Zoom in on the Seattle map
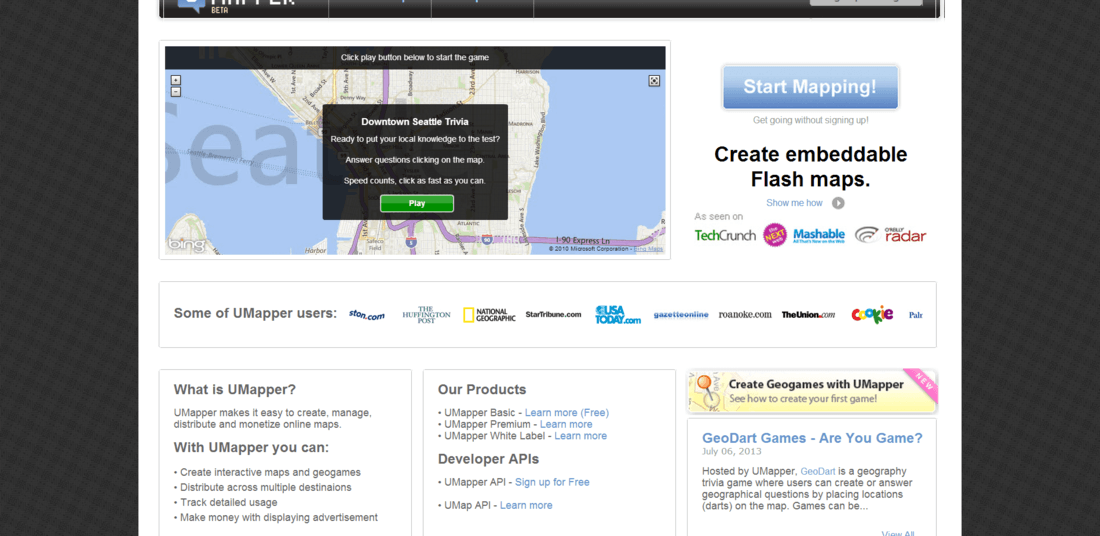Screen dimensions: 1100x536 176,81
